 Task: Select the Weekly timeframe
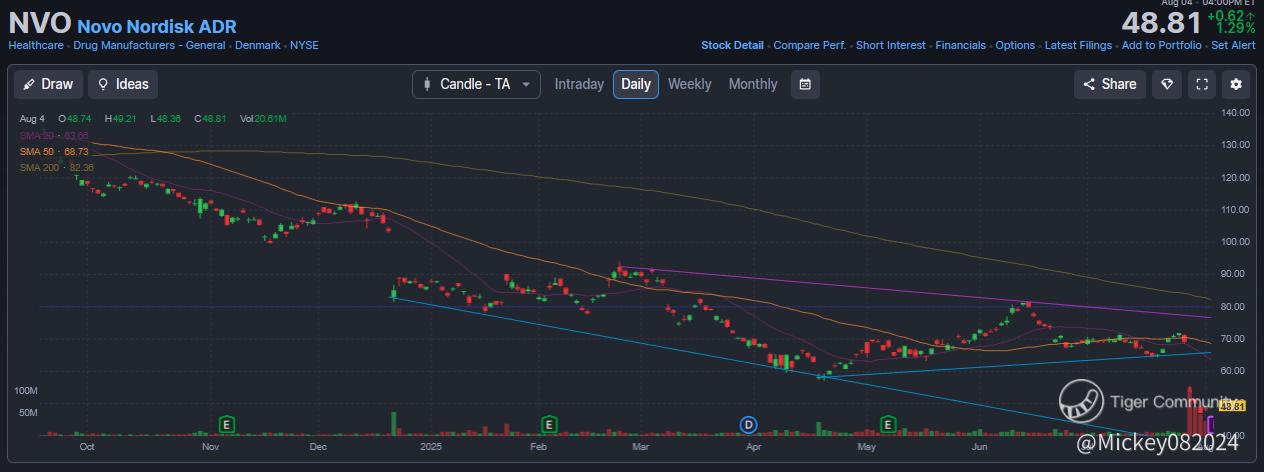689,84
